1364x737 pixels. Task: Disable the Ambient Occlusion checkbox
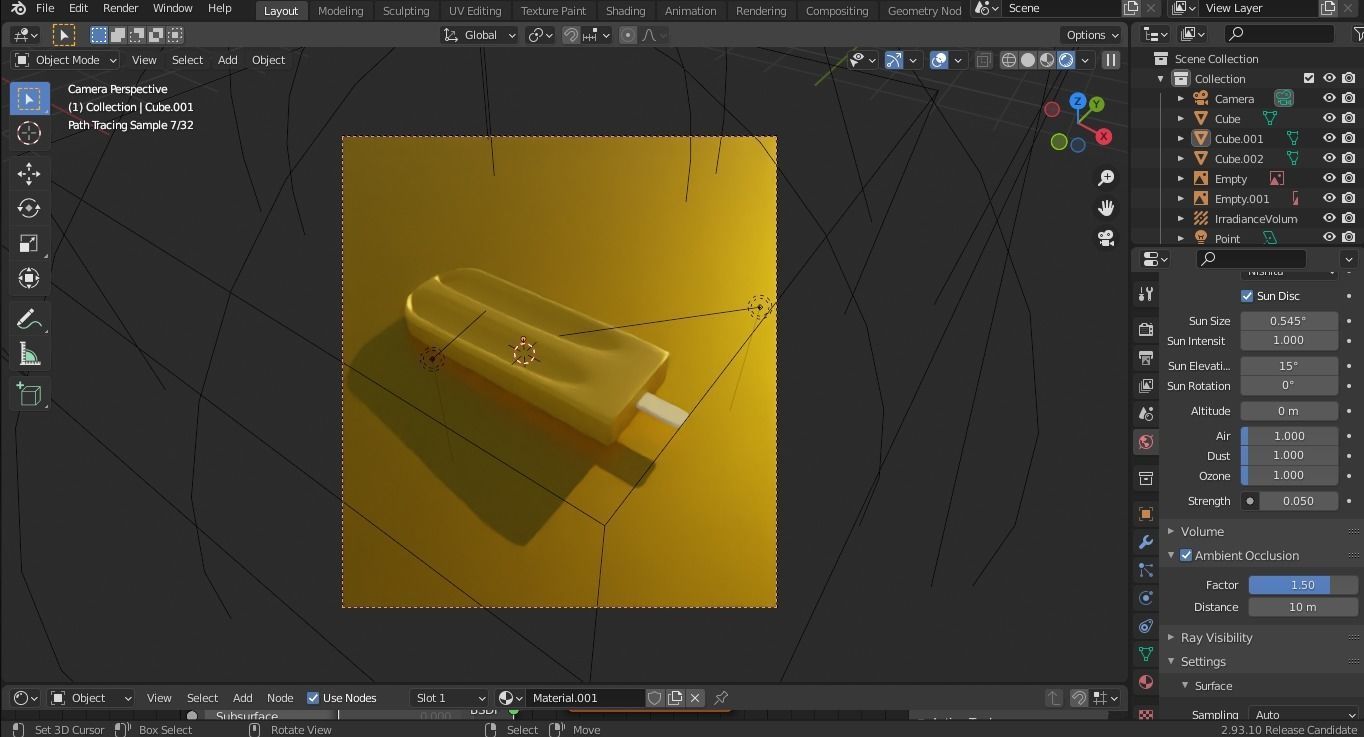(x=1186, y=555)
